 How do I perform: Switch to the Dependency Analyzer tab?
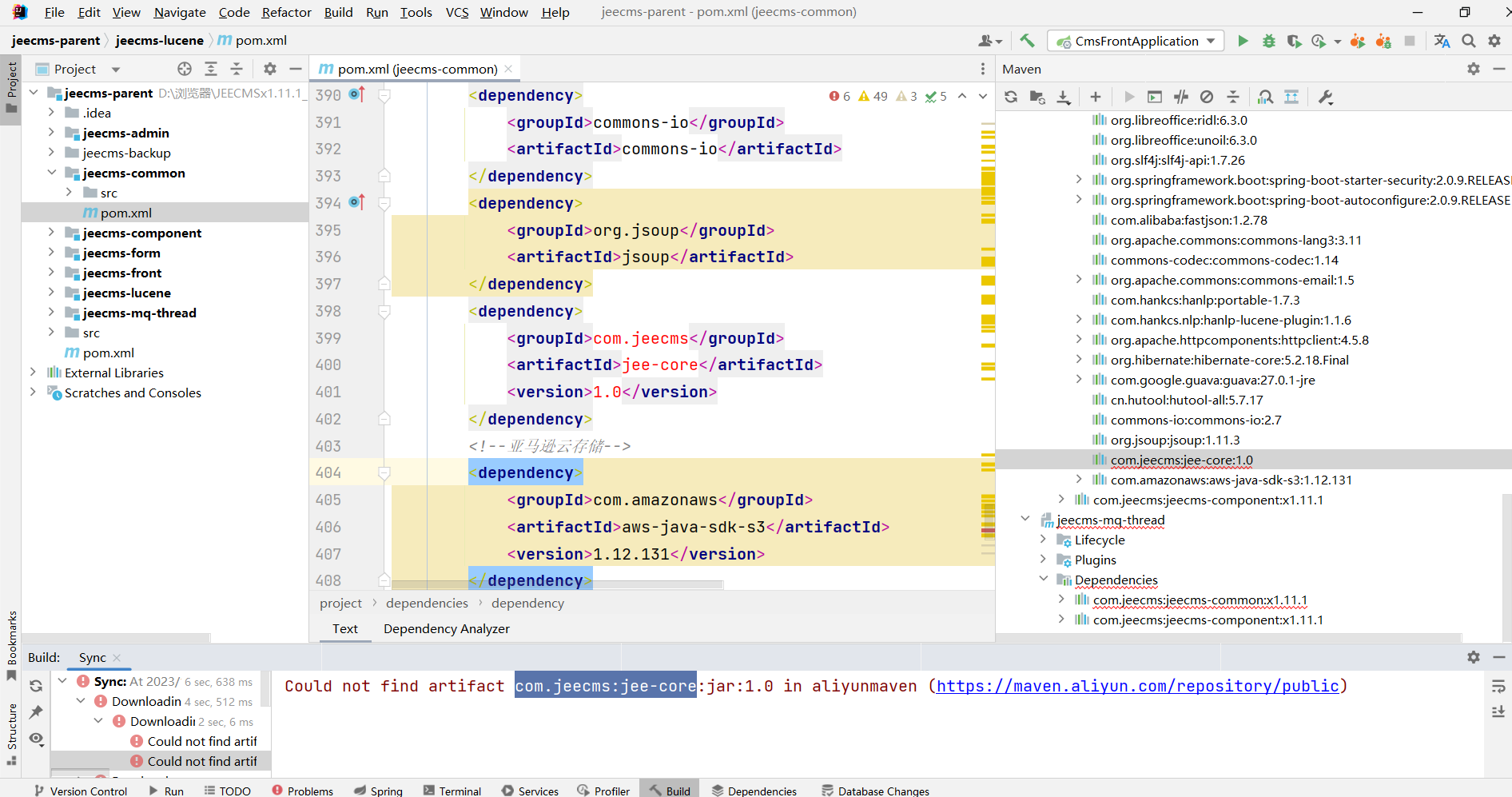[446, 628]
